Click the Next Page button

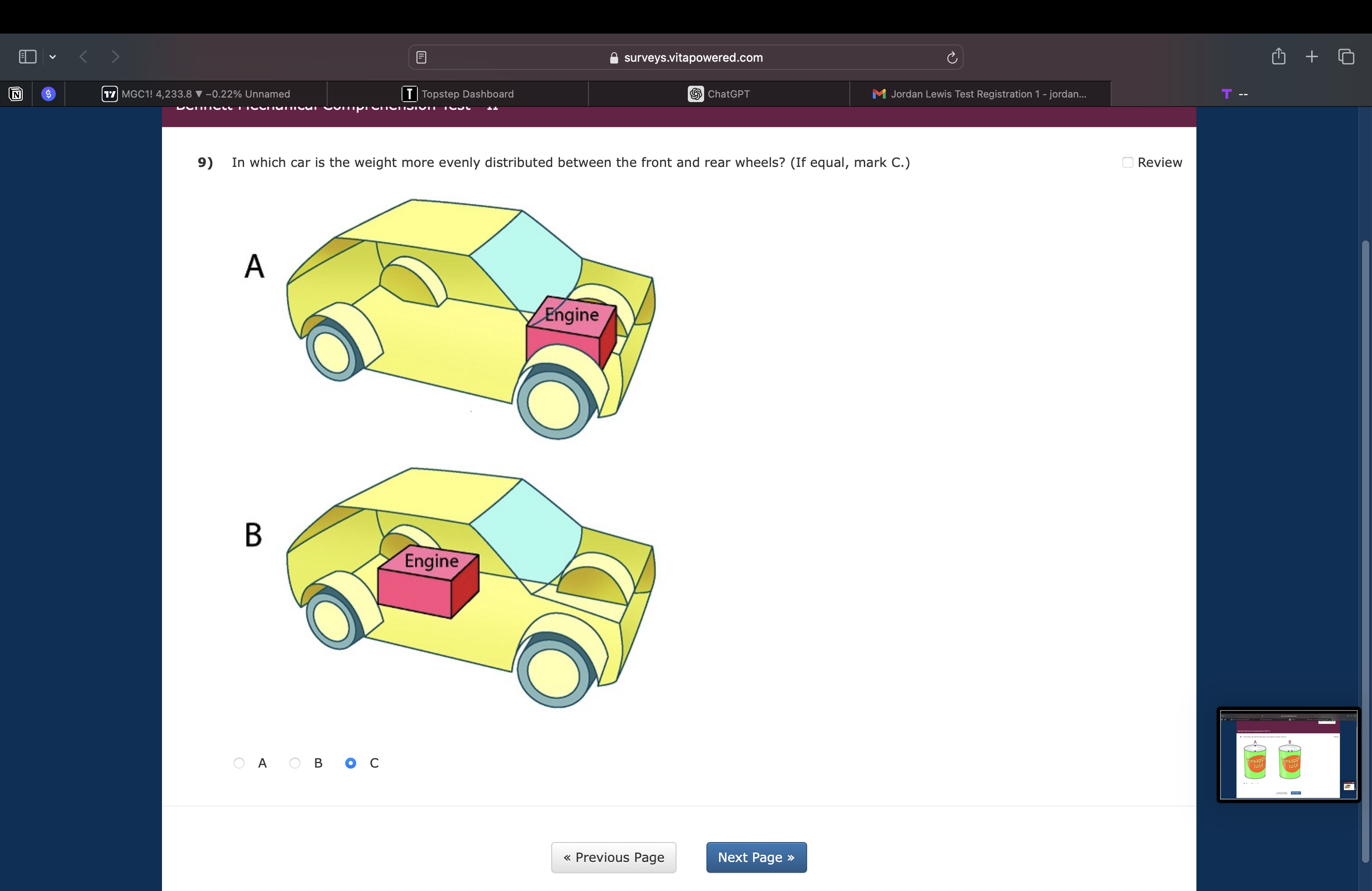756,857
